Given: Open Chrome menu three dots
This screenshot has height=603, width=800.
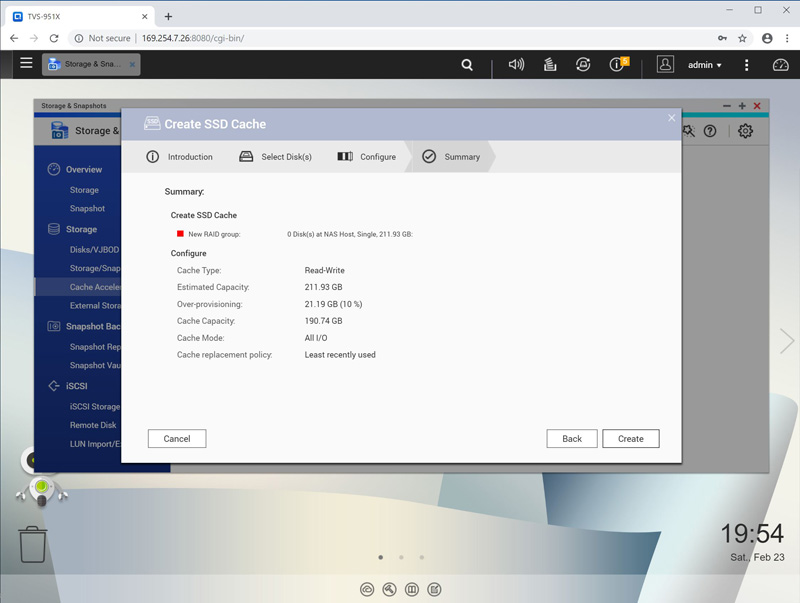Looking at the screenshot, I should point(787,38).
